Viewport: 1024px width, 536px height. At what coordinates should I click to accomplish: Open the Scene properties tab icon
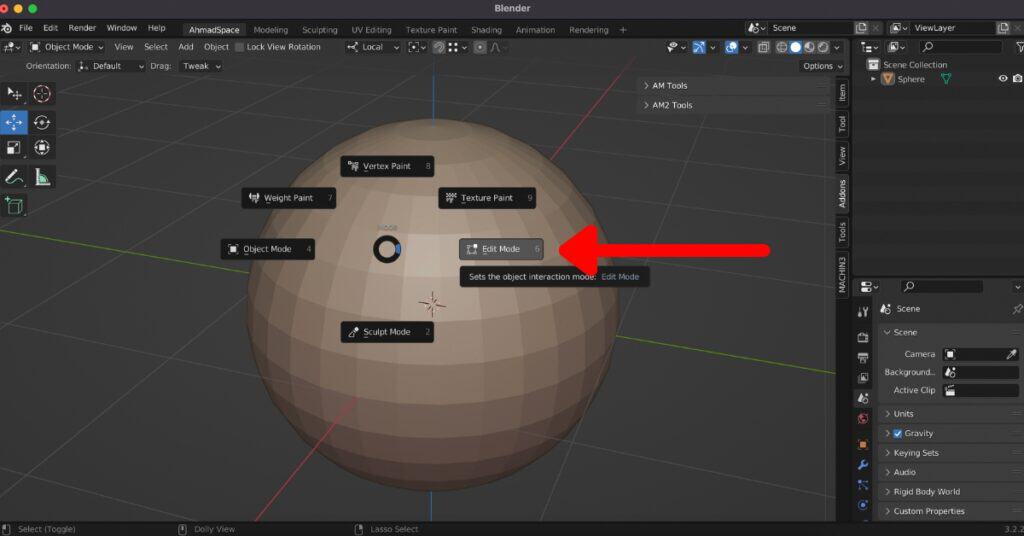pos(863,398)
